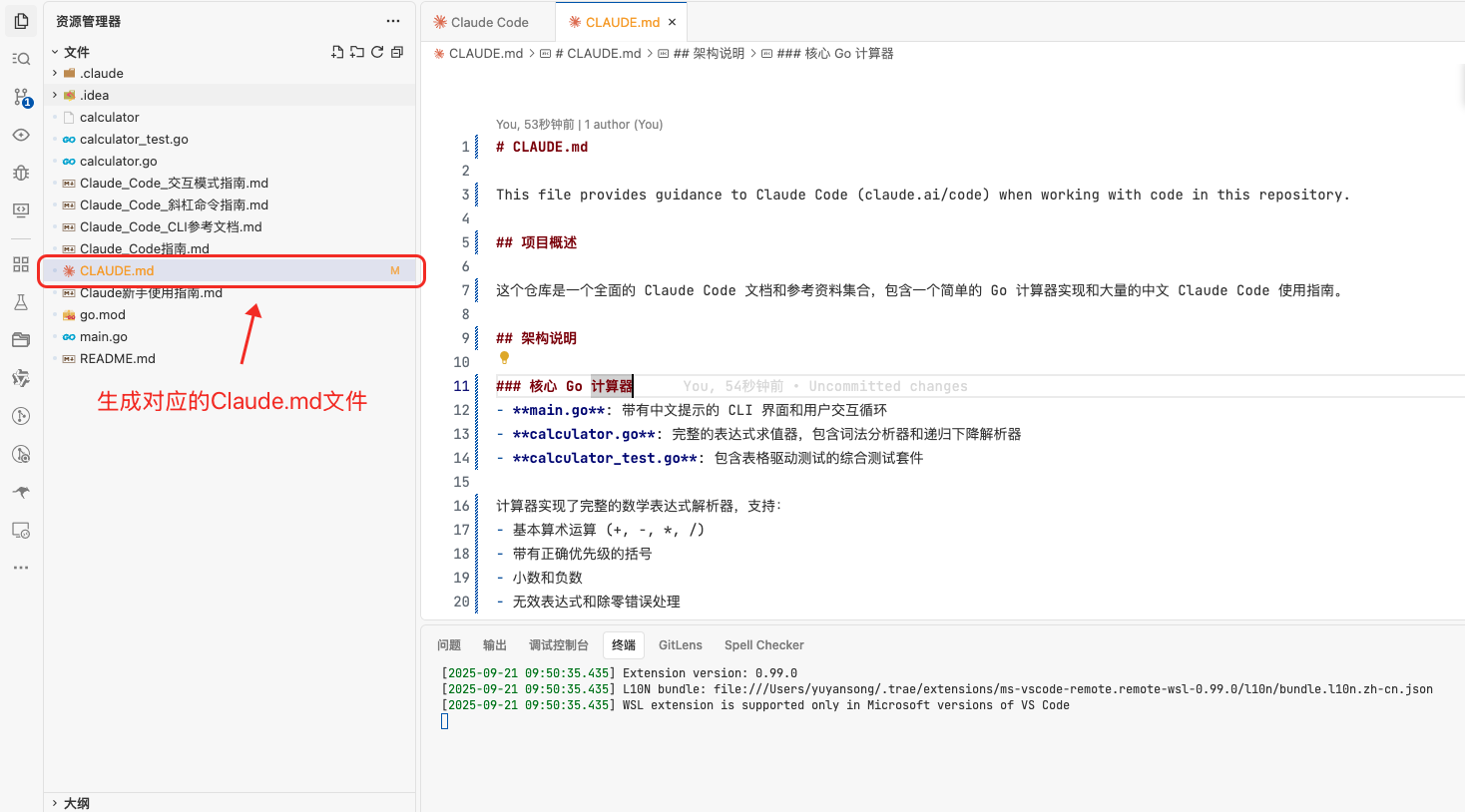Click the lightbulb code action icon
The height and width of the screenshot is (812, 1465).
[504, 357]
